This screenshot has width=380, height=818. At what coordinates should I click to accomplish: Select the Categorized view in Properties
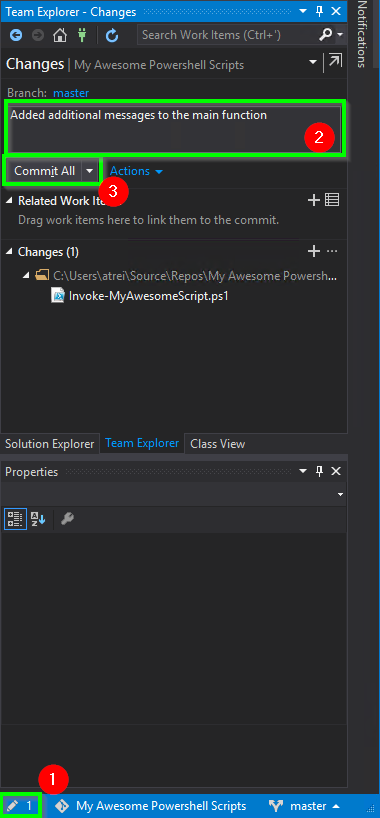point(16,519)
